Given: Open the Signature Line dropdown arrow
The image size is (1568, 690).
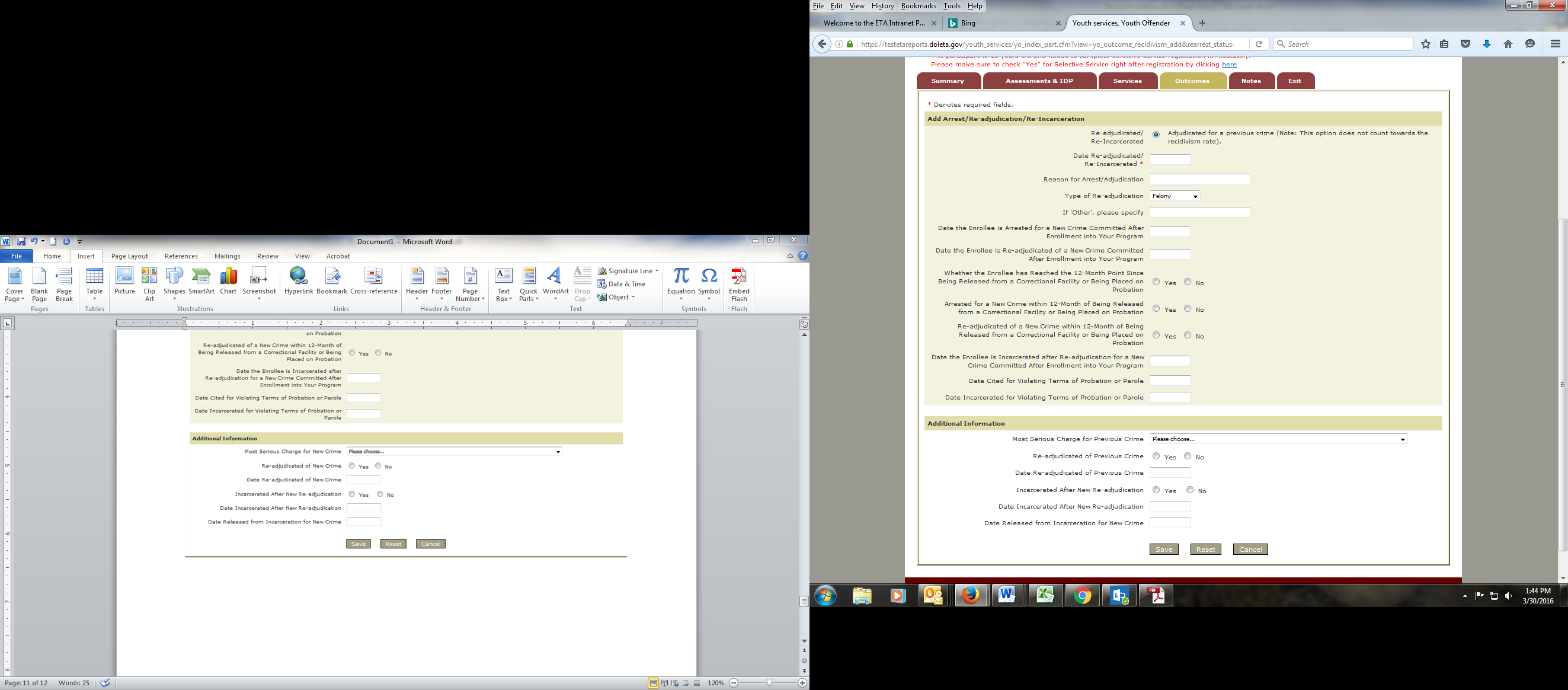Looking at the screenshot, I should (x=657, y=271).
